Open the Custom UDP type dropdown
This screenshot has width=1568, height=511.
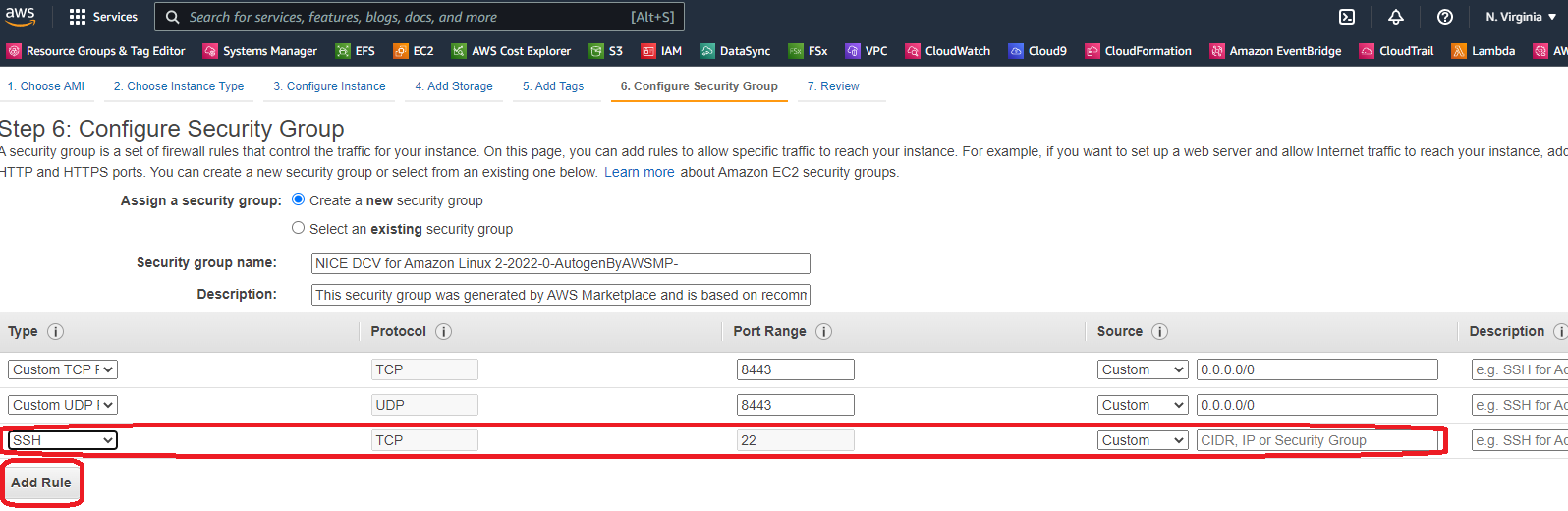coord(63,405)
